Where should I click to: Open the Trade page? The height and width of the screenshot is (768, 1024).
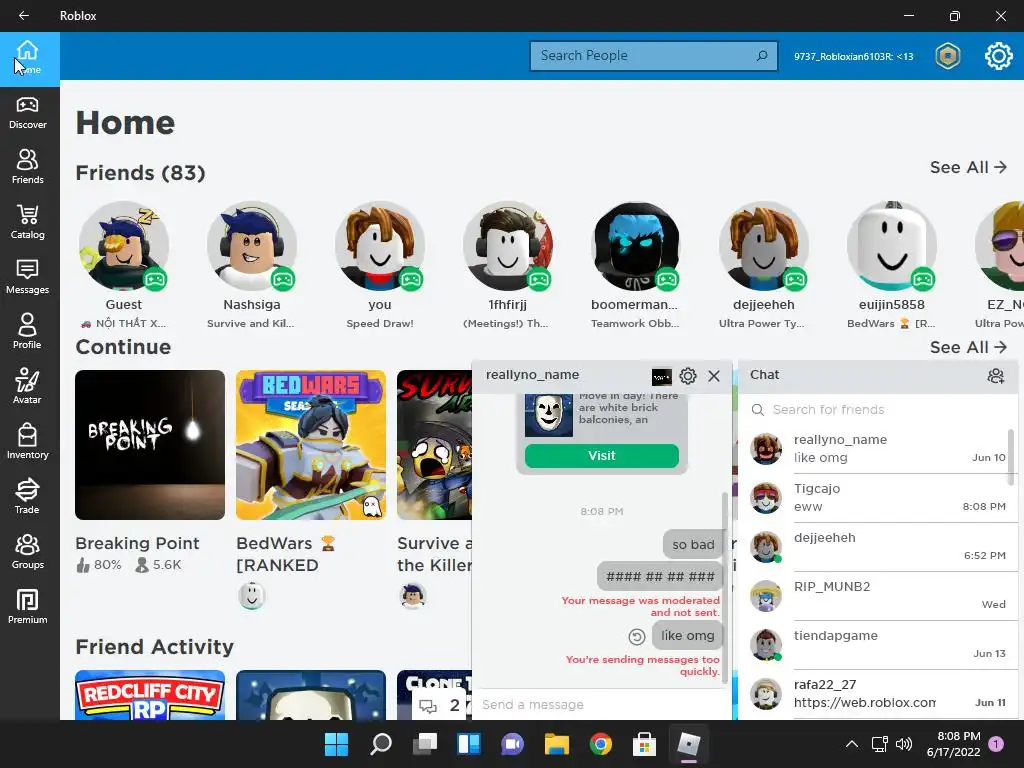[x=27, y=497]
